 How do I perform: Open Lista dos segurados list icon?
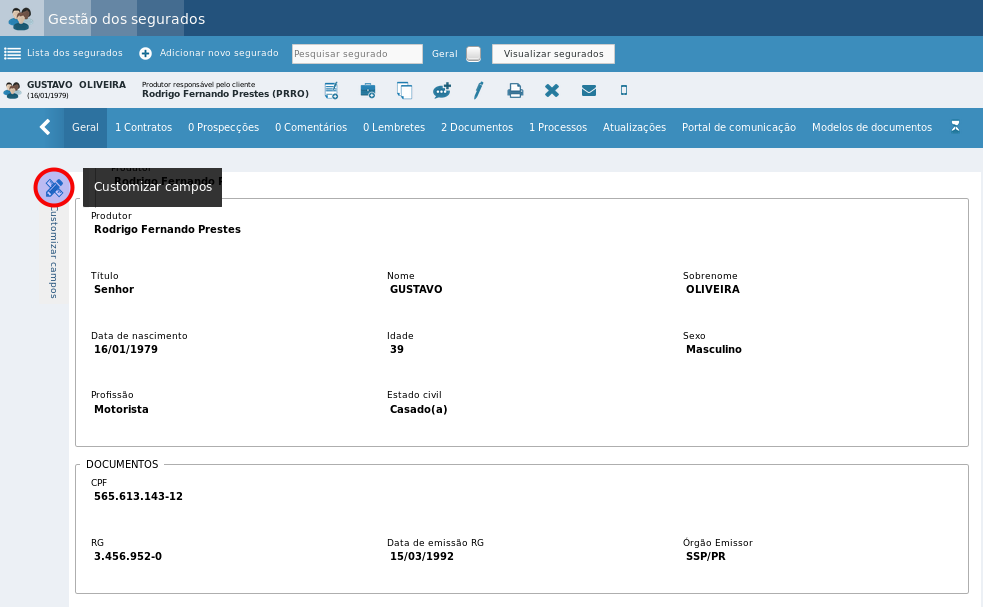(13, 53)
